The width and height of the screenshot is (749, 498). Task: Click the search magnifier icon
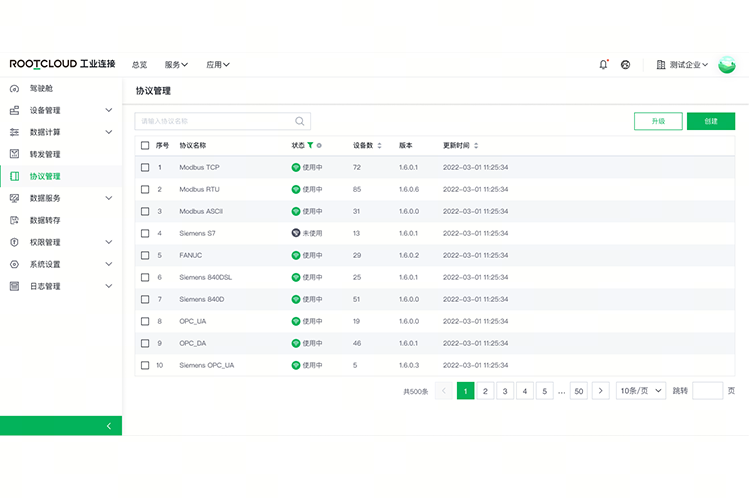(300, 121)
